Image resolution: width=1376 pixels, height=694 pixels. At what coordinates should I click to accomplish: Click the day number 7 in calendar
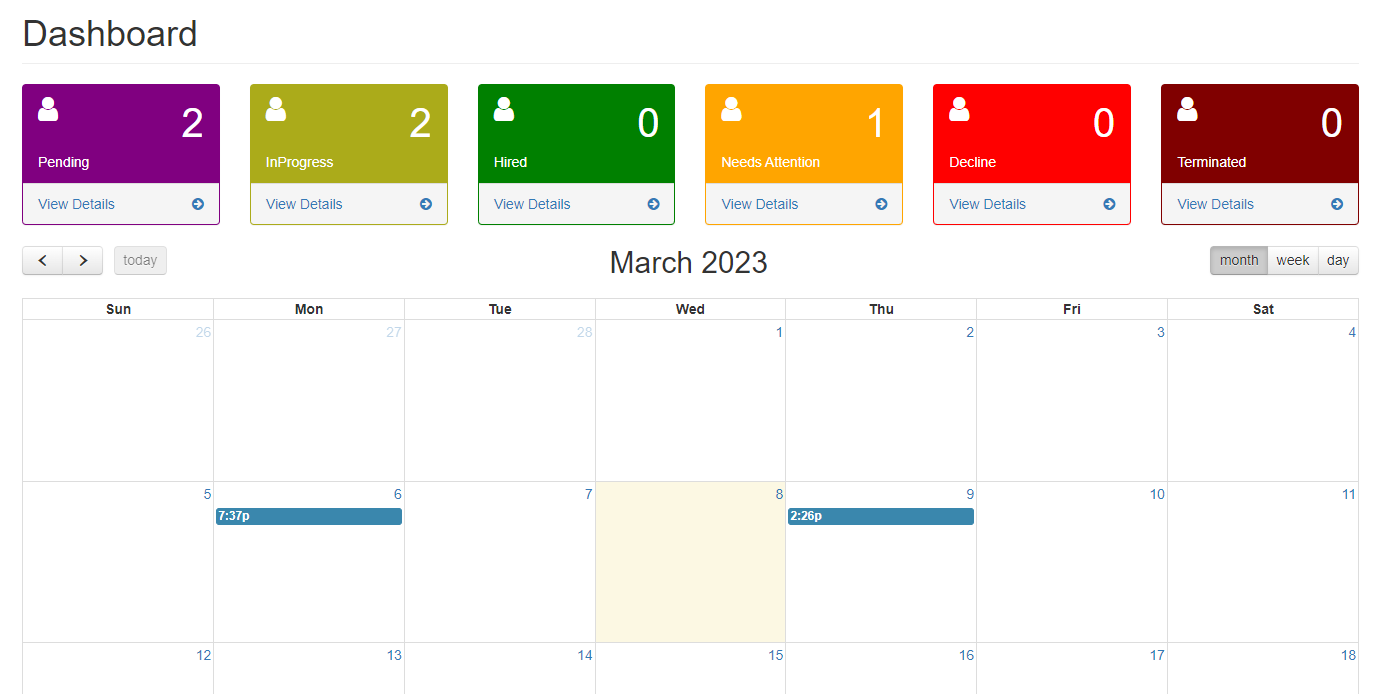tap(588, 494)
